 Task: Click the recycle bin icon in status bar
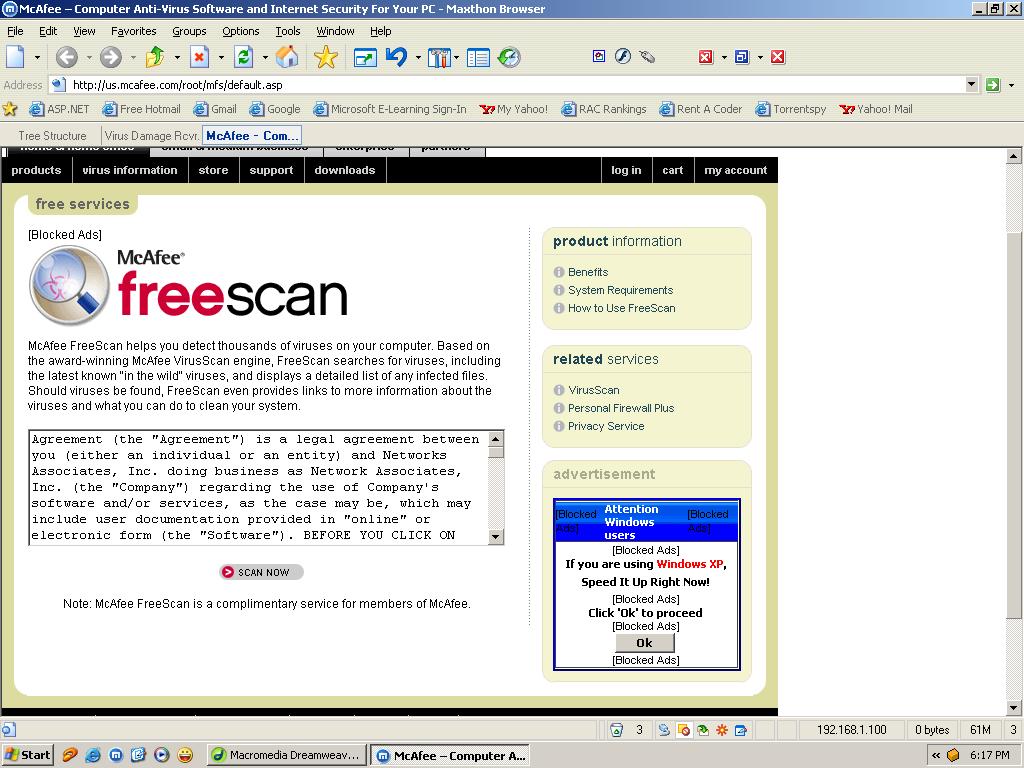pos(616,729)
